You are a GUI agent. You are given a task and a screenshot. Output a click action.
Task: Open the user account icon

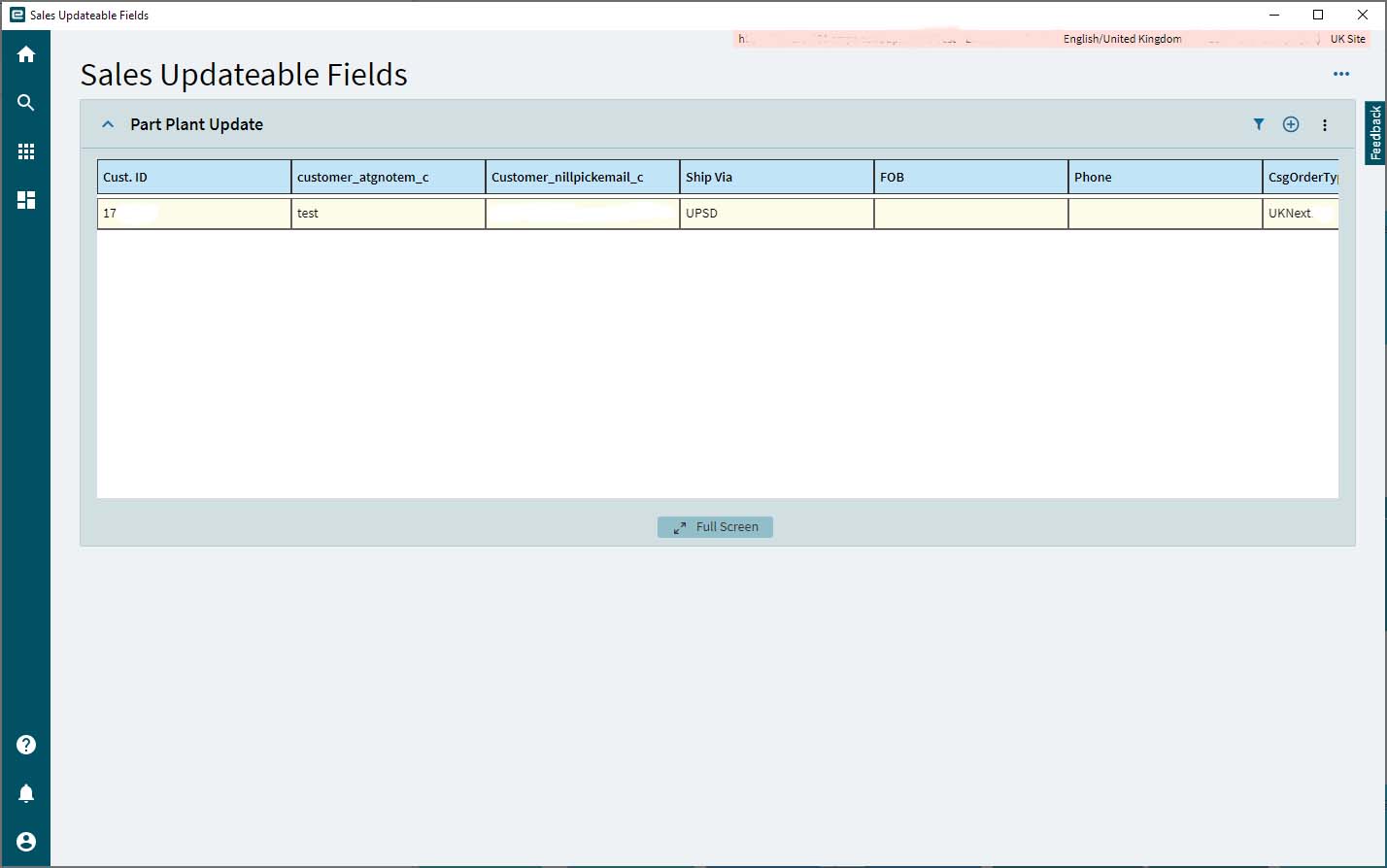(x=26, y=842)
